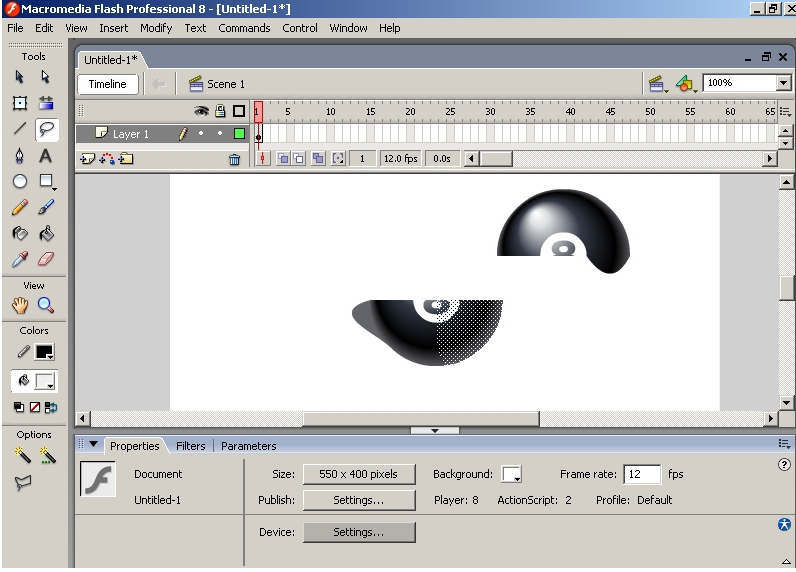The image size is (796, 572).
Task: Collapse the panel with the stage-bottom arrow
Action: click(x=435, y=430)
